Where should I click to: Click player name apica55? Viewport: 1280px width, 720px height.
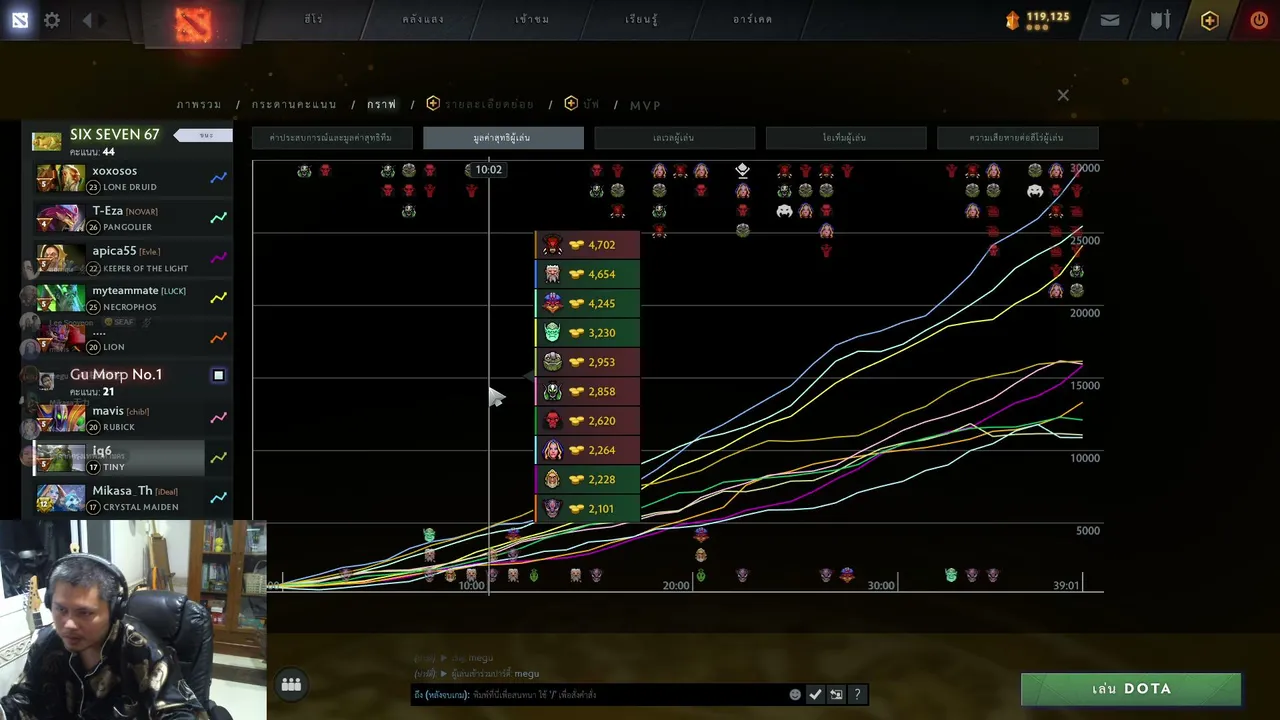114,251
